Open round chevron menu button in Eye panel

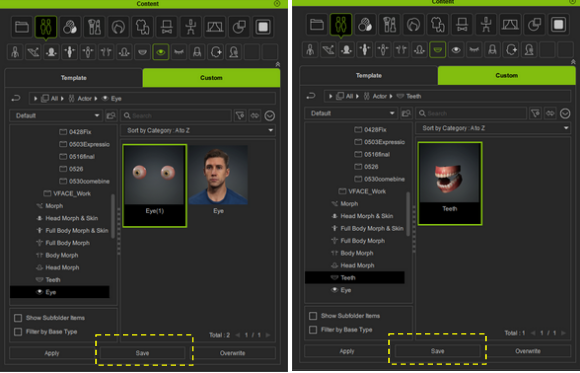click(x=270, y=116)
